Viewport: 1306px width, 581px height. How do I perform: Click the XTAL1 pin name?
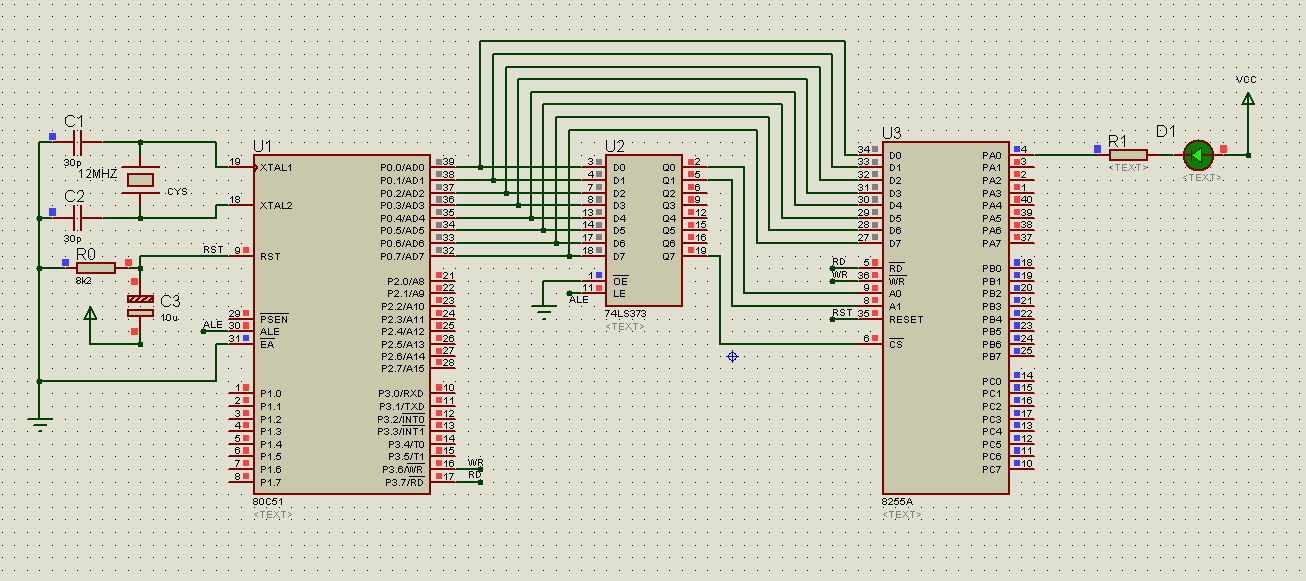point(275,167)
